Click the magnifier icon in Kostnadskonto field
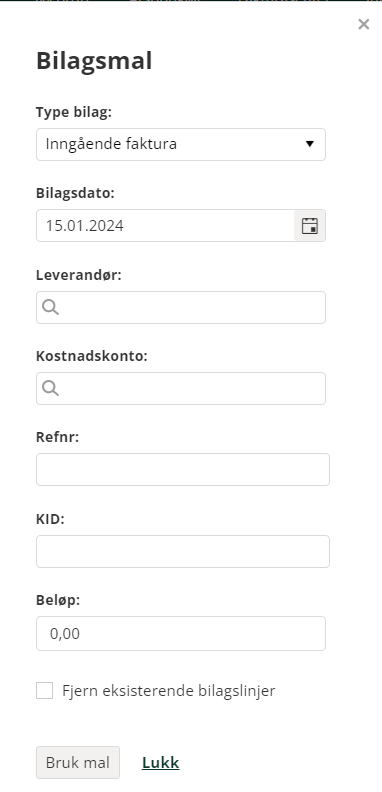382x792 pixels. coord(51,388)
